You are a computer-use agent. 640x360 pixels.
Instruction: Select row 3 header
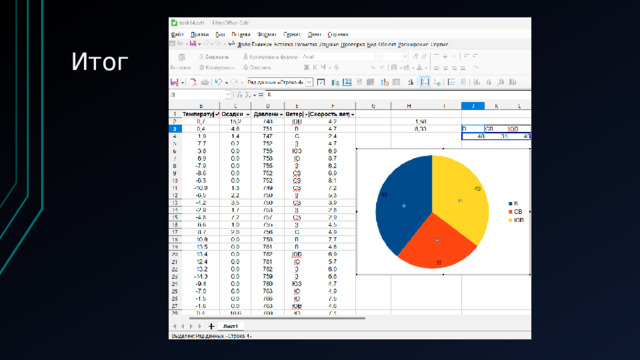coord(175,129)
